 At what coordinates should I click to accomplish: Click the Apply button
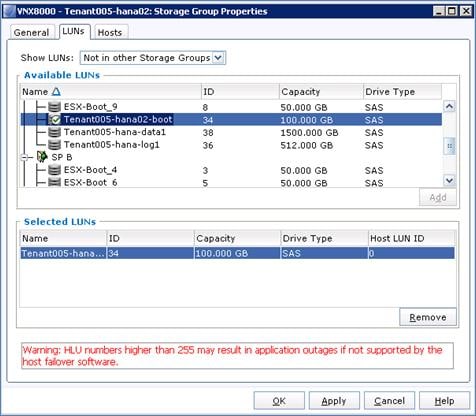pyautogui.click(x=334, y=401)
